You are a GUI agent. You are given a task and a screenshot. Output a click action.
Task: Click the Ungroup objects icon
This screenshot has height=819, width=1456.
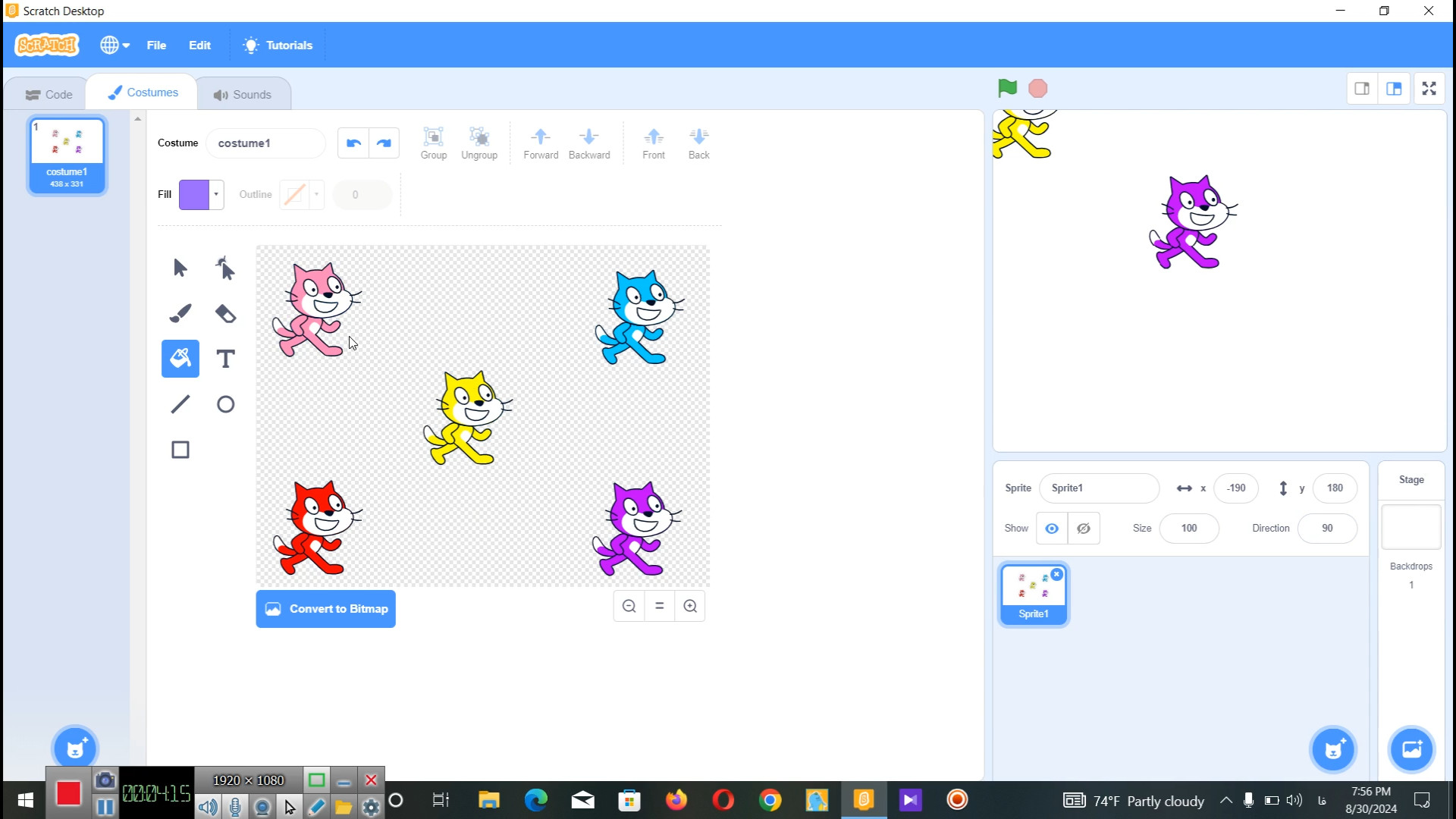(479, 143)
